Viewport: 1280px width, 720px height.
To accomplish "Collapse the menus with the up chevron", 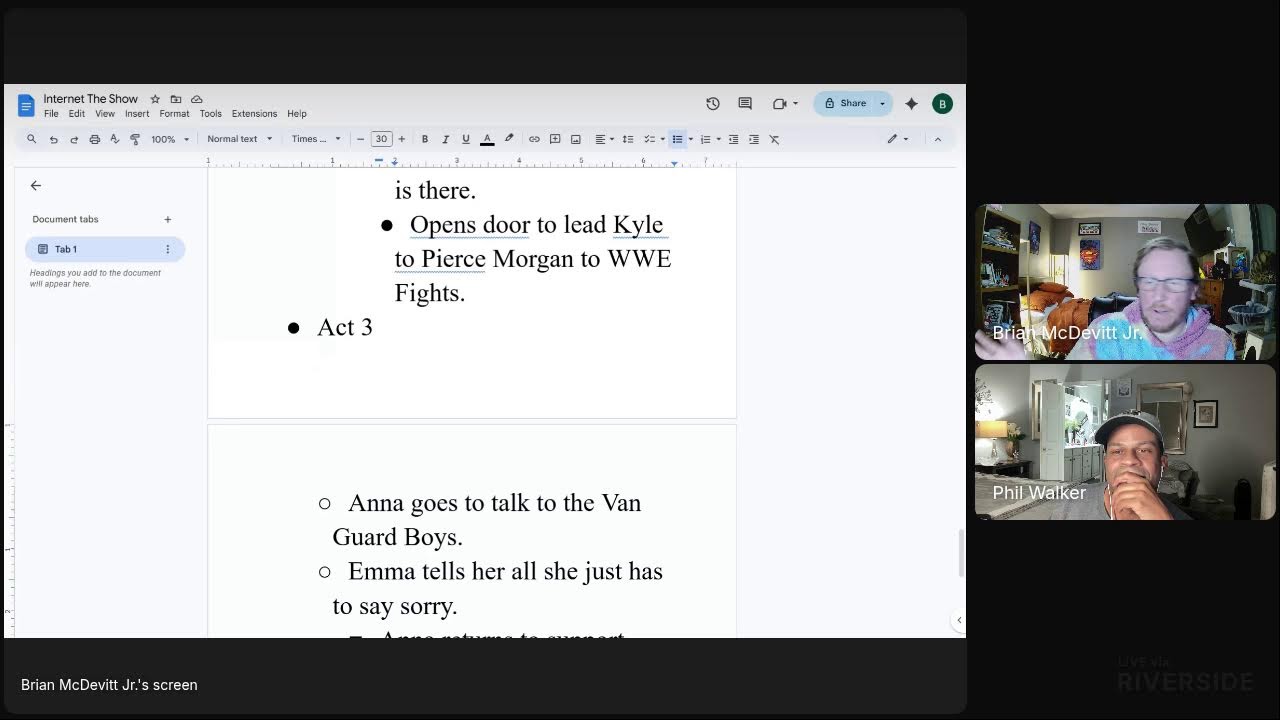I will click(938, 139).
